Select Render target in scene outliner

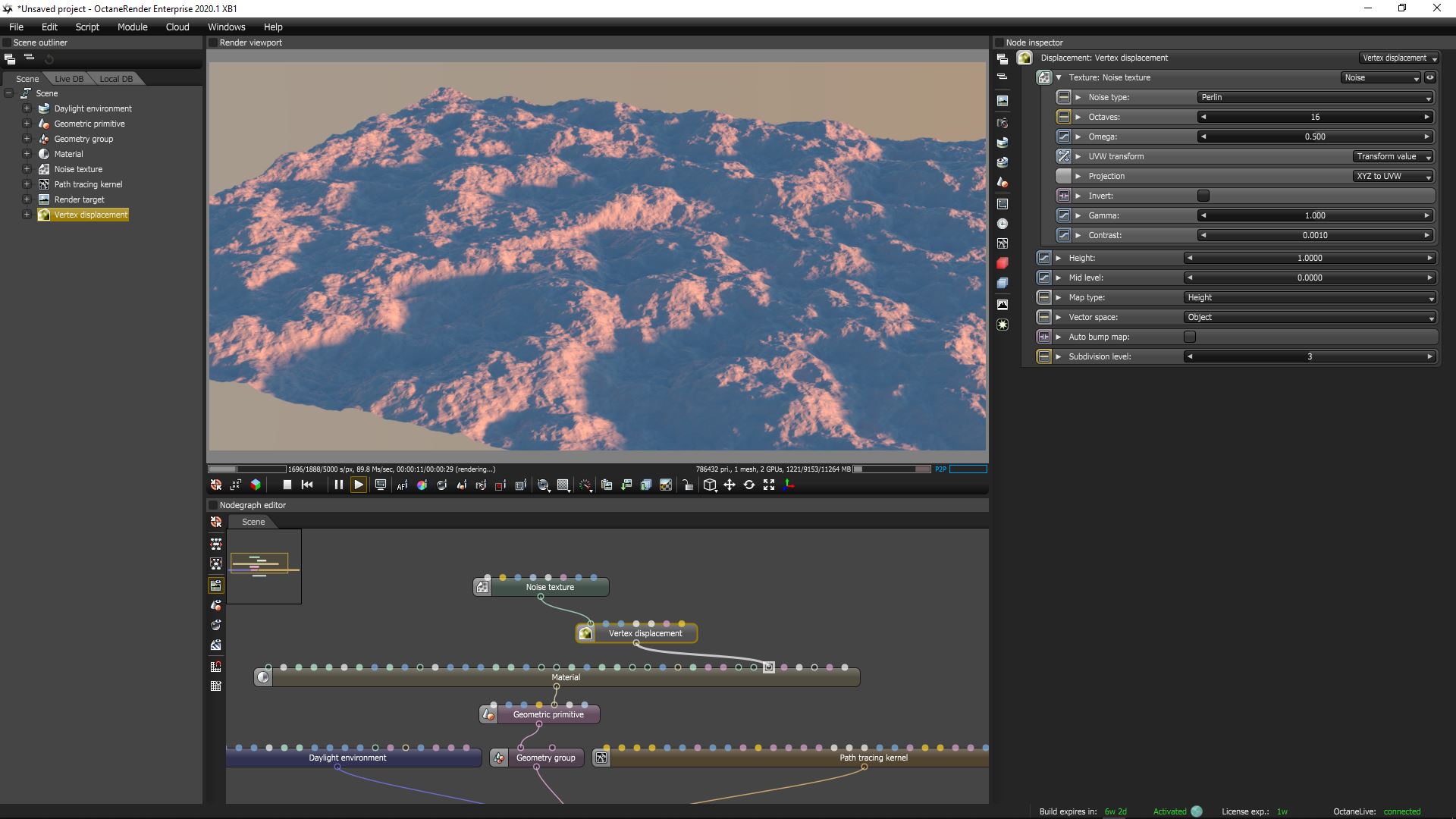click(79, 199)
